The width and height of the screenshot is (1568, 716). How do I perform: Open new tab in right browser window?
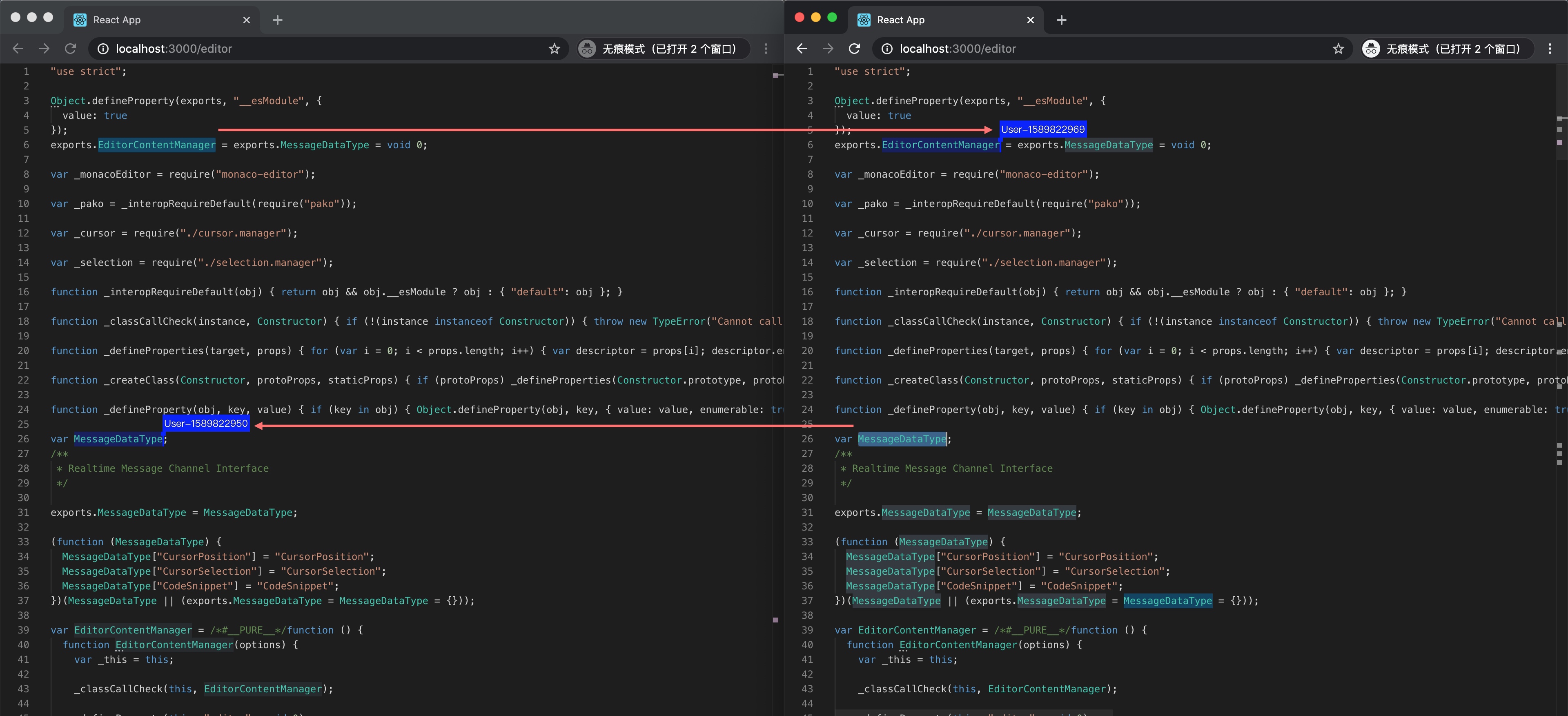point(1062,20)
